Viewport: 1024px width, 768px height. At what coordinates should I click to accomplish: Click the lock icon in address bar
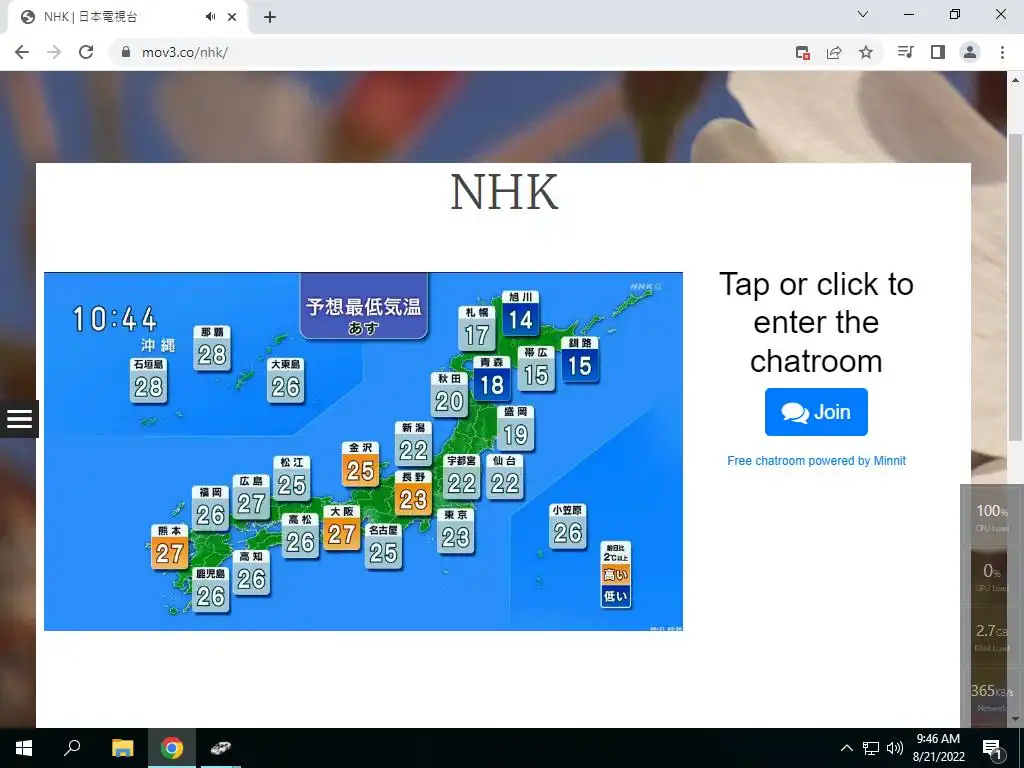tap(126, 52)
